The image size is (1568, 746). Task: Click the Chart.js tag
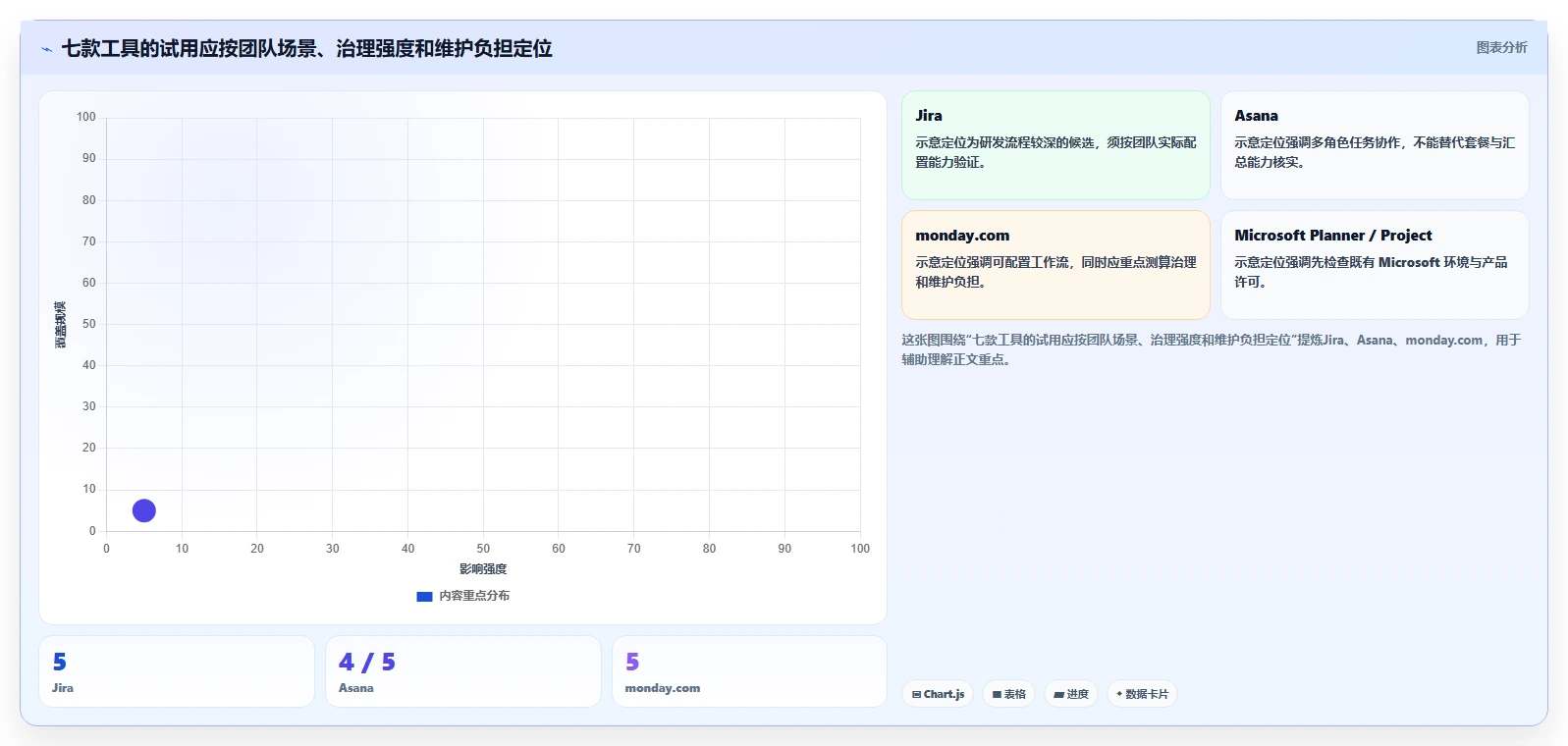(x=938, y=694)
